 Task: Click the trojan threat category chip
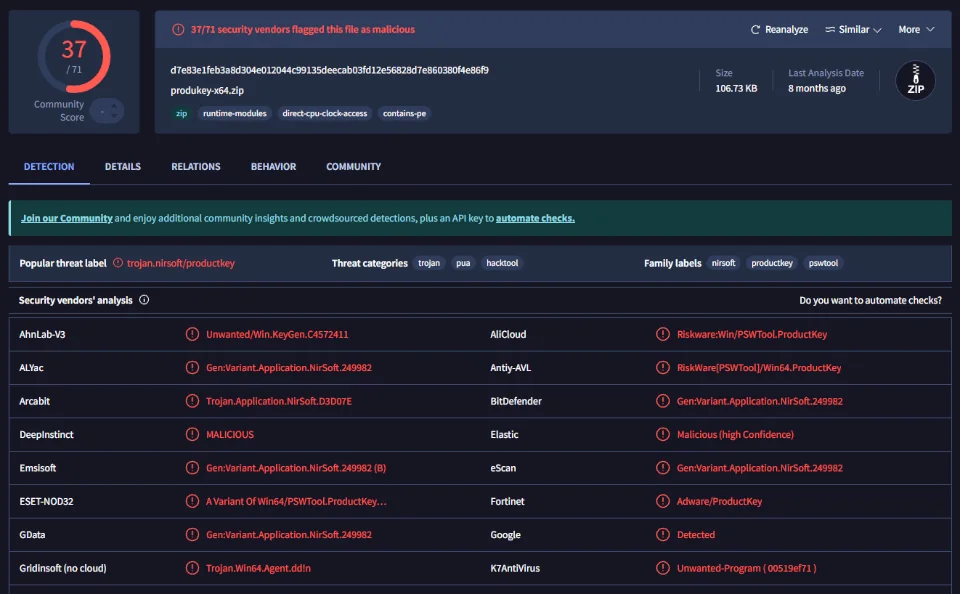pyautogui.click(x=429, y=263)
